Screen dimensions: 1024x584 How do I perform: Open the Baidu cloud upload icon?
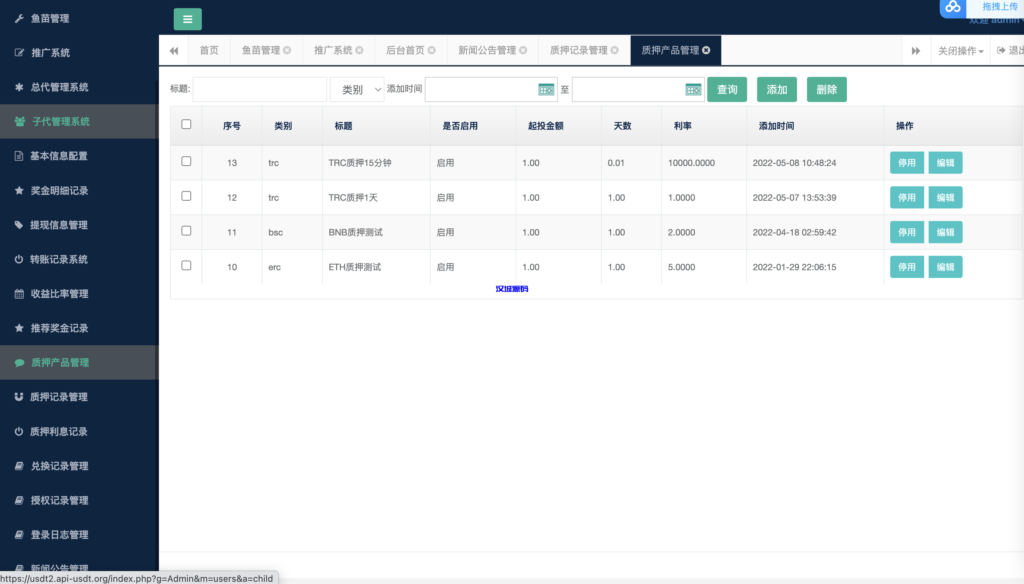pyautogui.click(x=951, y=8)
